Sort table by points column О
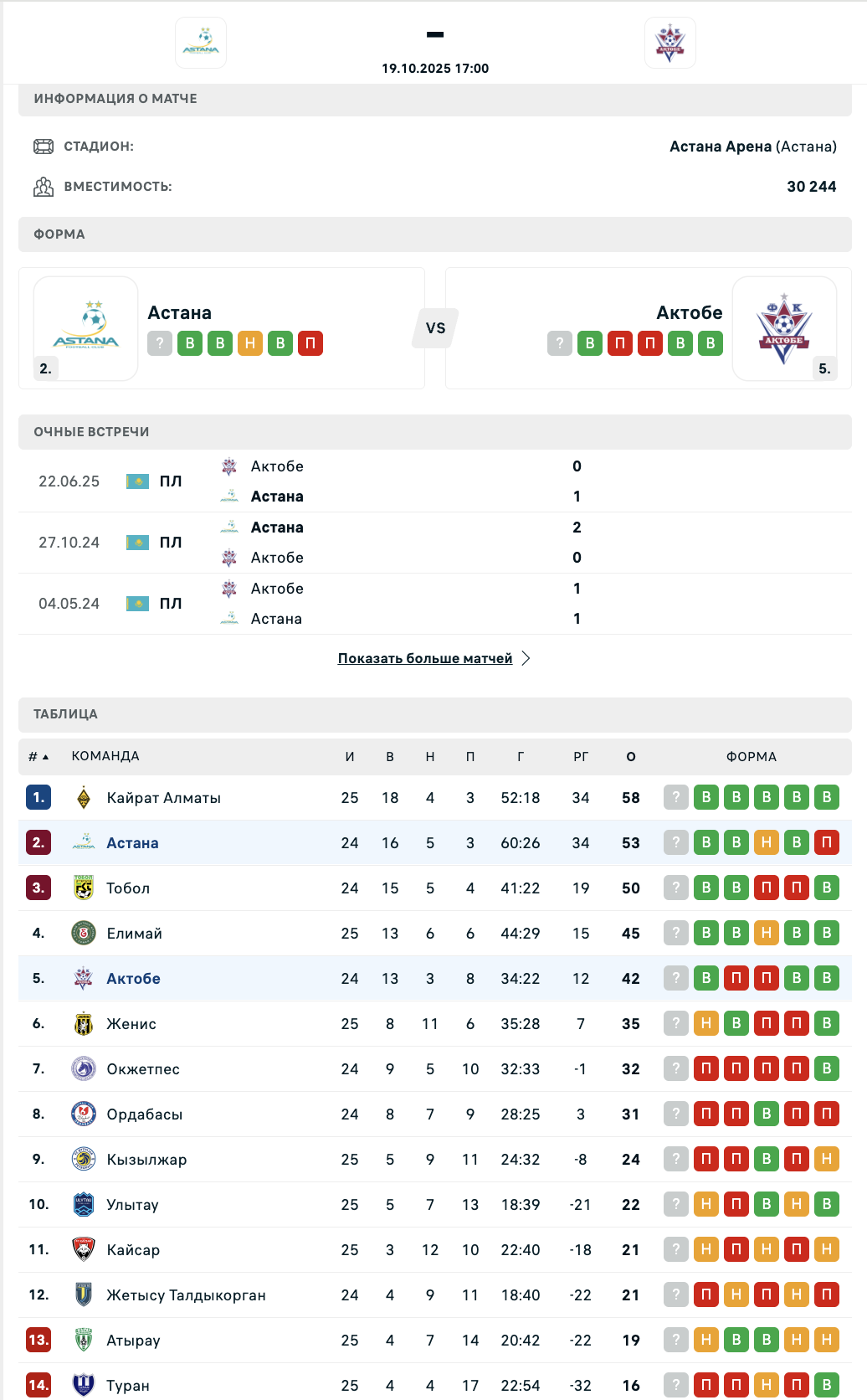This screenshot has width=867, height=1400. (x=631, y=757)
